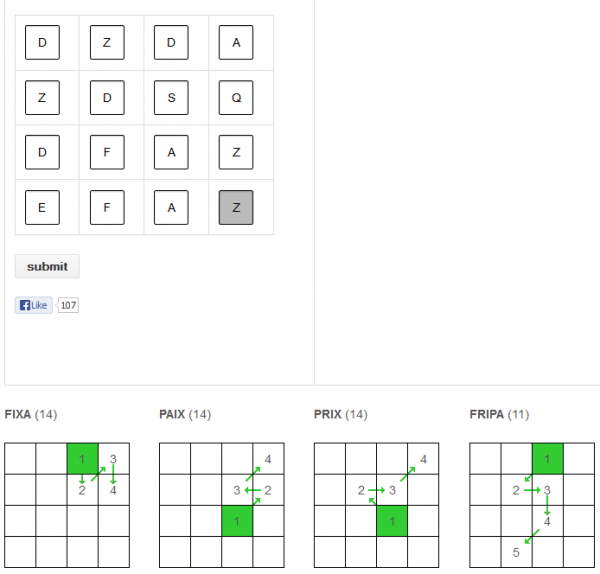
Task: Open the PAIX word solution diagram
Action: pos(221,505)
